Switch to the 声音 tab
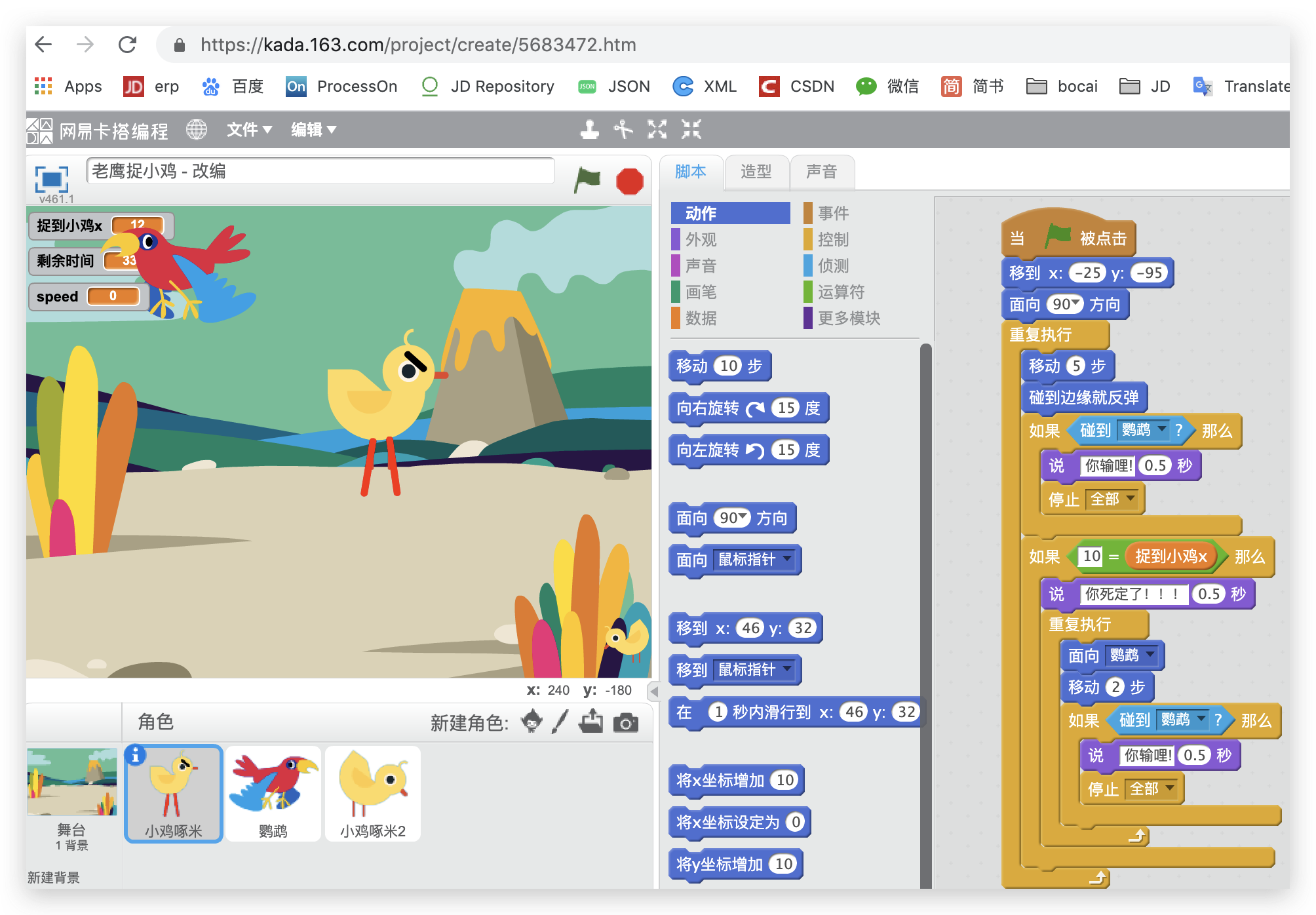 822,172
